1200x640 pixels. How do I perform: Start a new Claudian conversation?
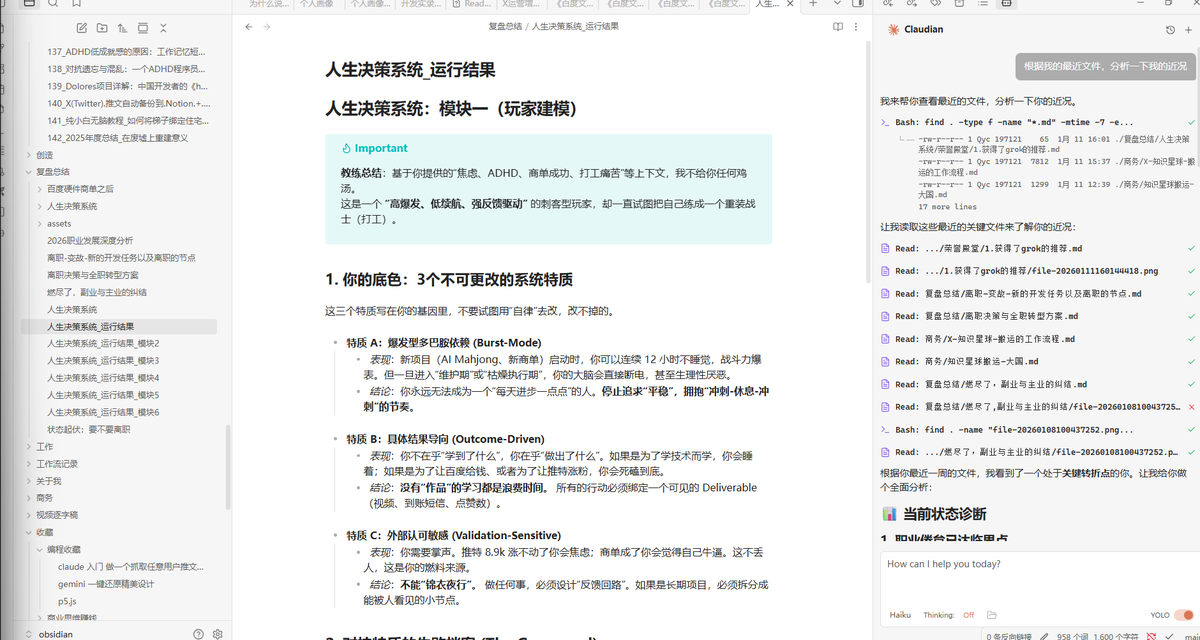pyautogui.click(x=1188, y=29)
